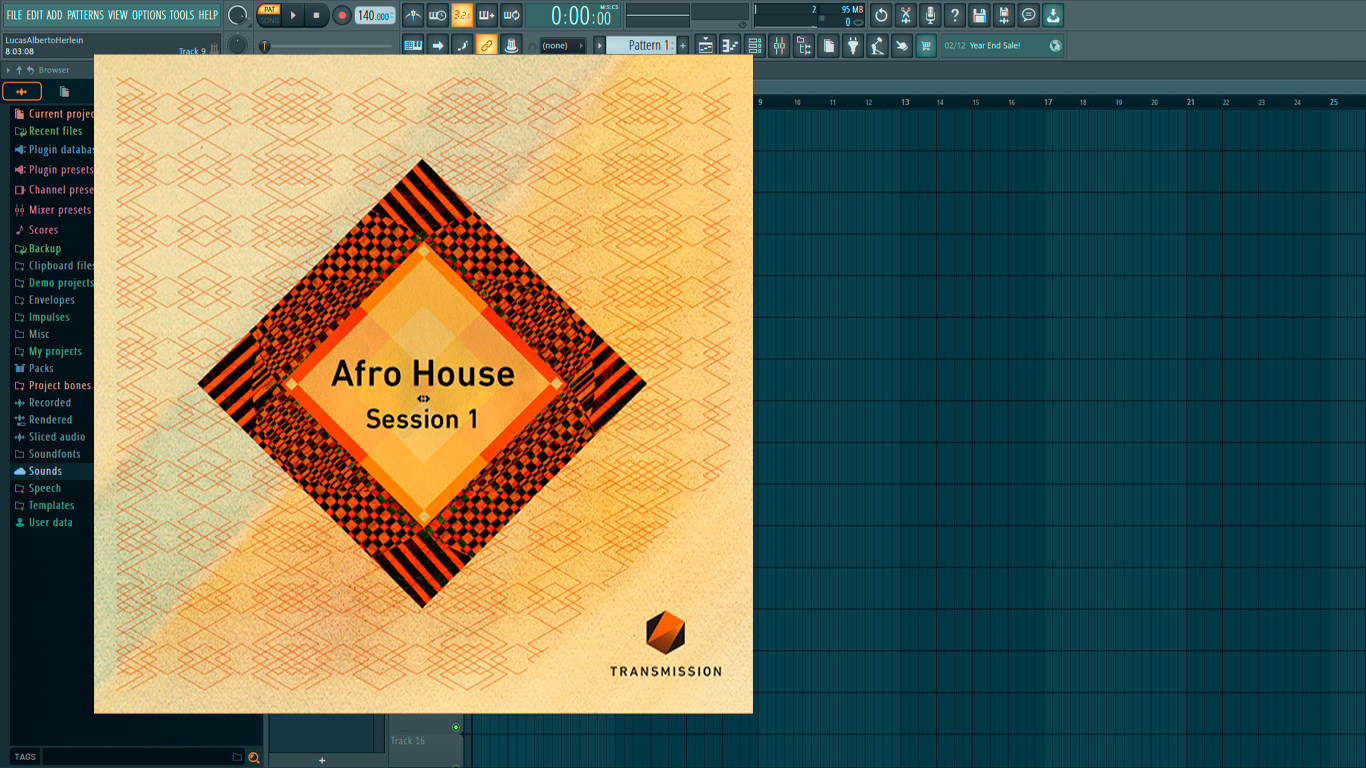The image size is (1366, 768).
Task: Toggle step editing mode icon
Action: coord(462,45)
